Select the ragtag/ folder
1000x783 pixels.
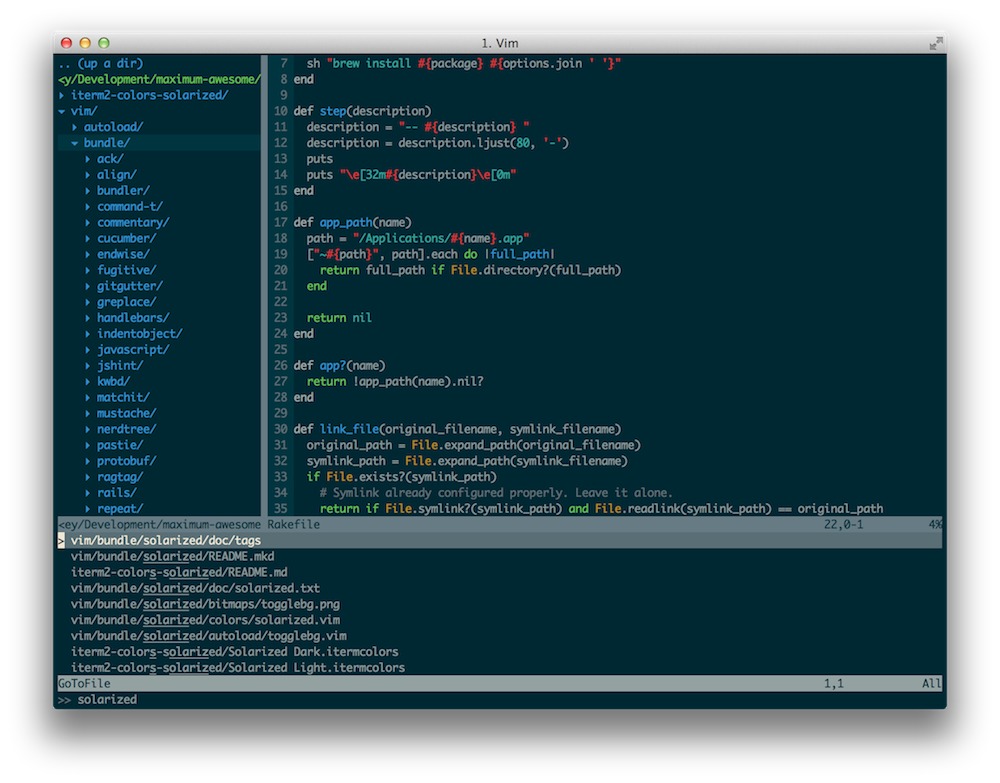click(120, 477)
